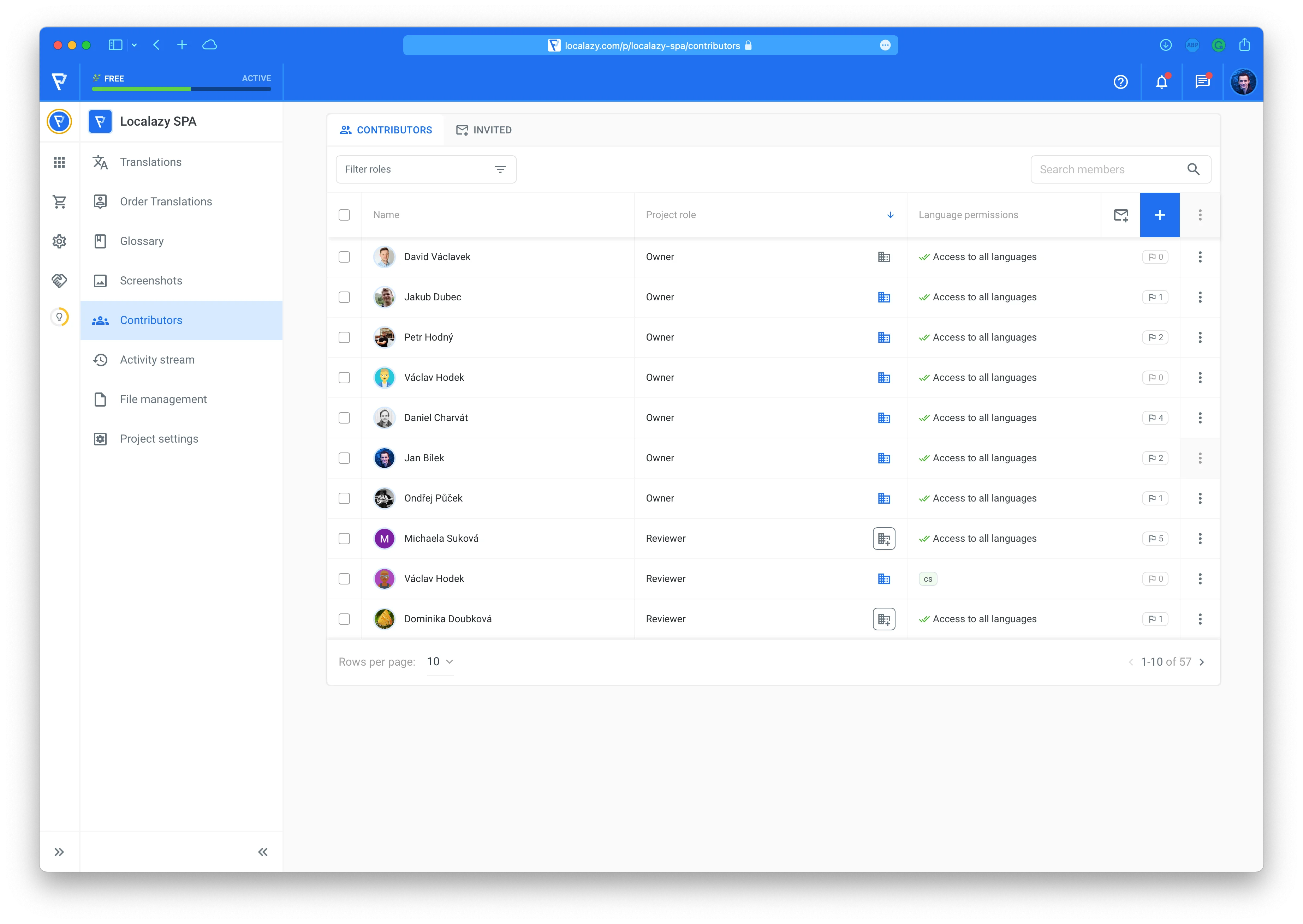This screenshot has width=1303, height=924.
Task: Expand the left rail with double arrows
Action: tap(59, 852)
